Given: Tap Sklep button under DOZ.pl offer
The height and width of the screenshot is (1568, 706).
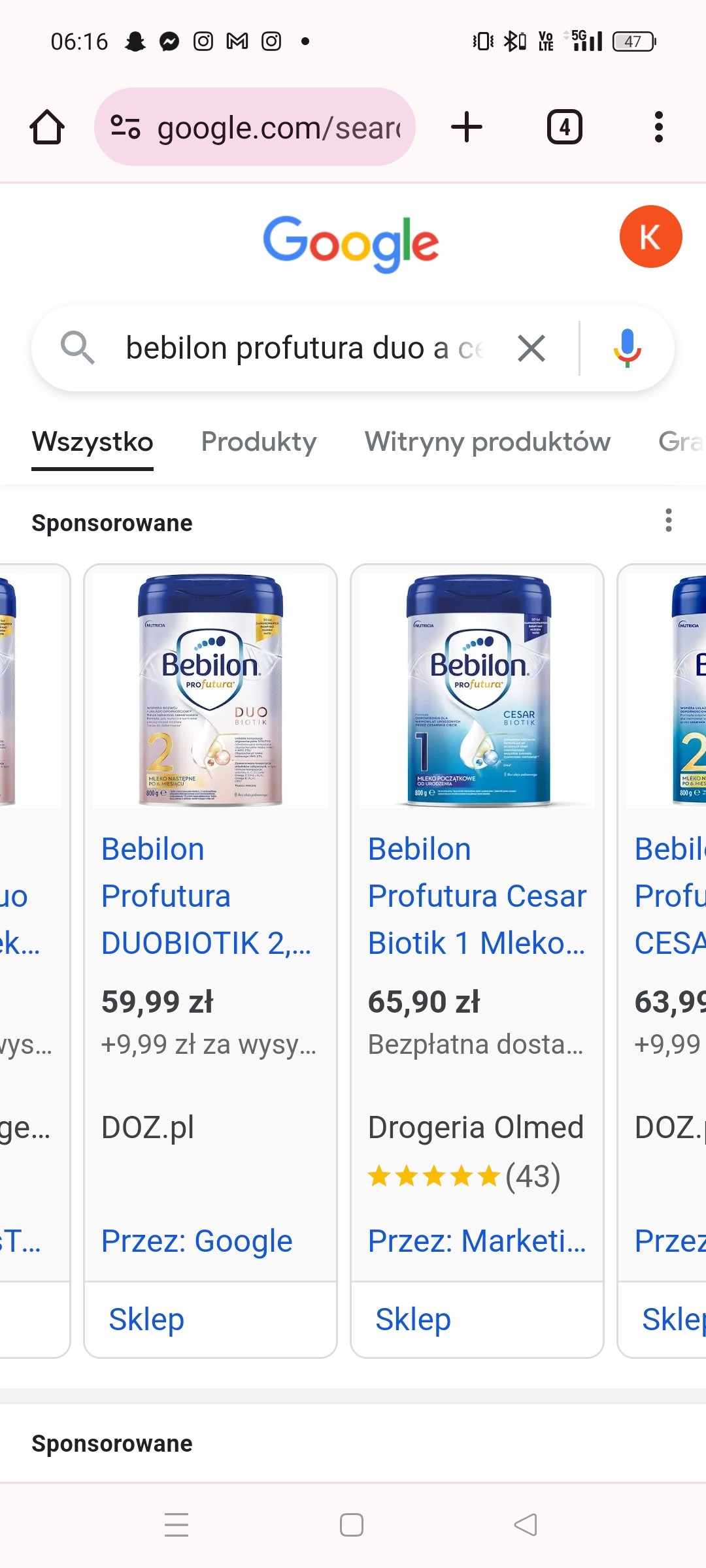Looking at the screenshot, I should tap(146, 1320).
